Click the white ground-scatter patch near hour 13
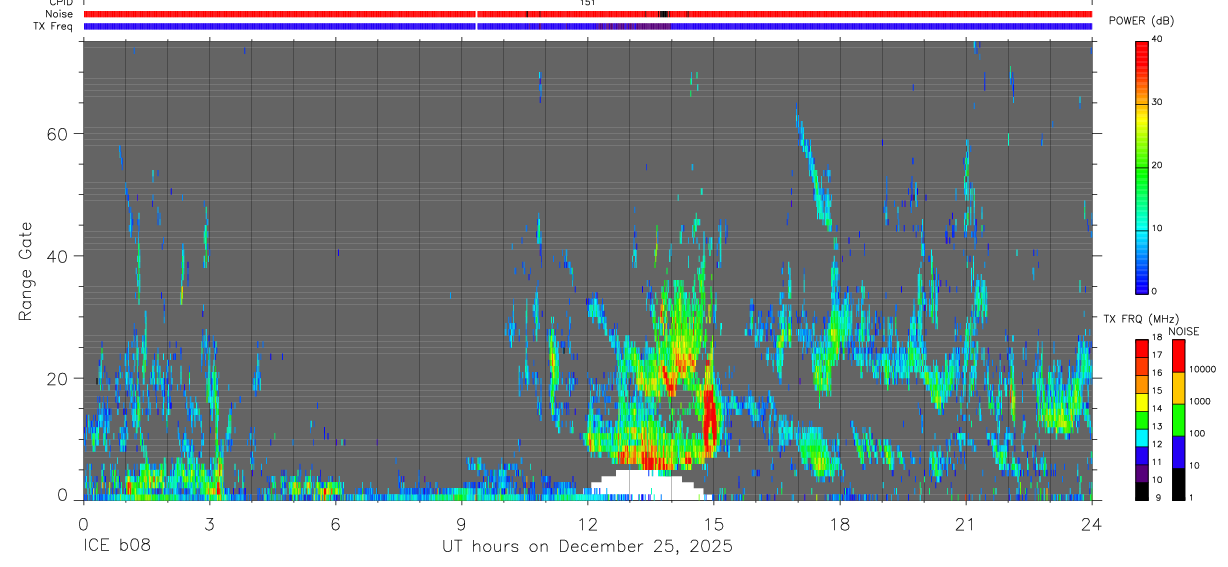 648,484
